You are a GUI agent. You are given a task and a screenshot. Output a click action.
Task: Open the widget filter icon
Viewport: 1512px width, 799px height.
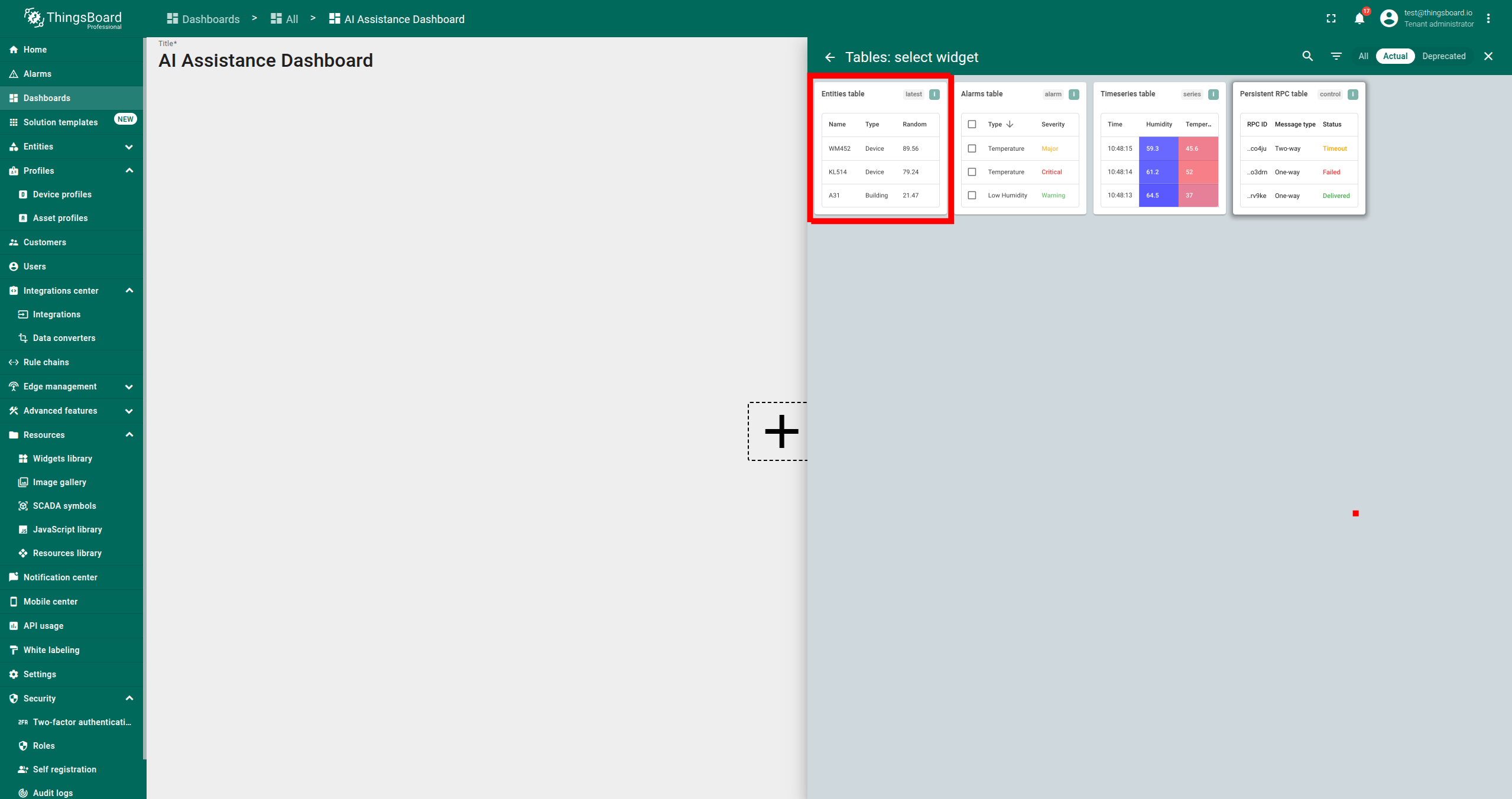tap(1336, 56)
